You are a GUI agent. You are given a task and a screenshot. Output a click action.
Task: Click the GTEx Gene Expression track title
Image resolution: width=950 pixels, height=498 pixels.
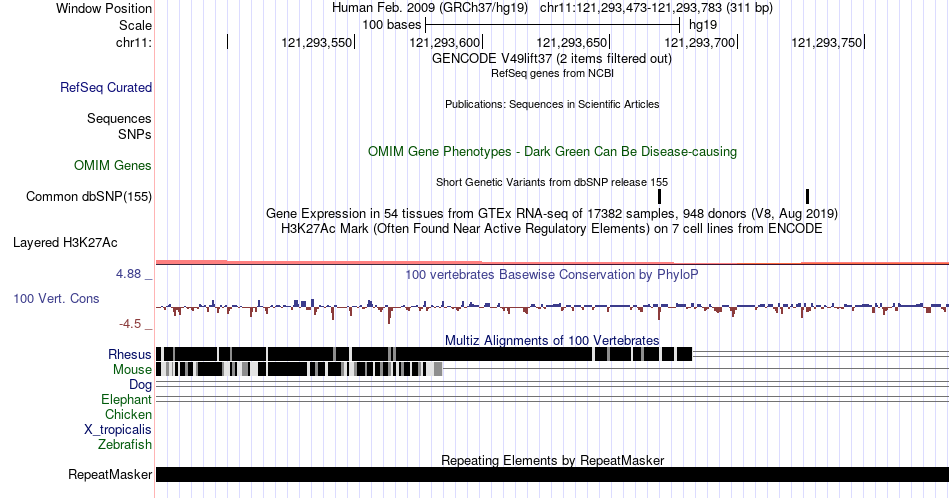coord(552,213)
